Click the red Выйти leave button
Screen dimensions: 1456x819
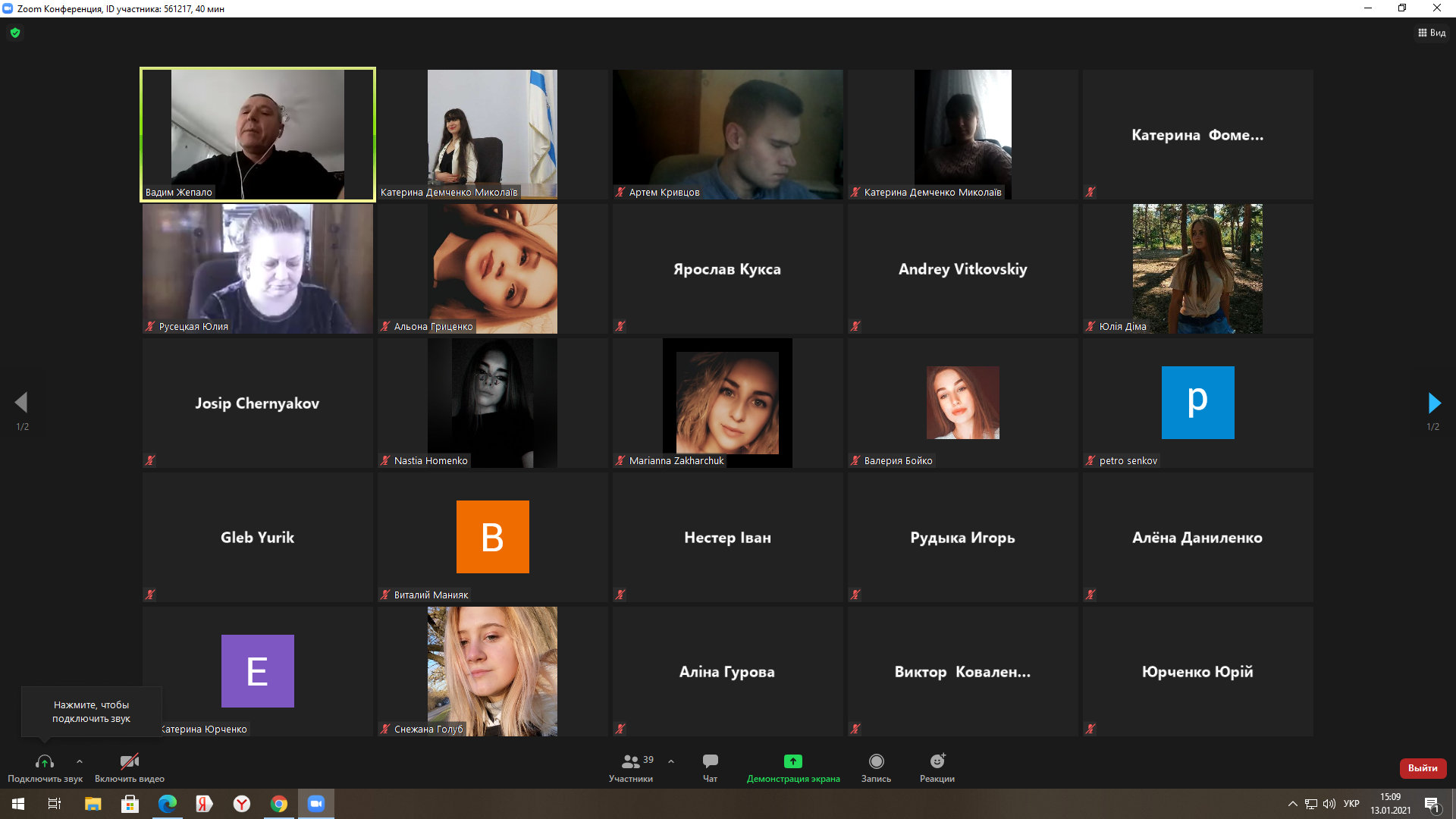[1423, 768]
